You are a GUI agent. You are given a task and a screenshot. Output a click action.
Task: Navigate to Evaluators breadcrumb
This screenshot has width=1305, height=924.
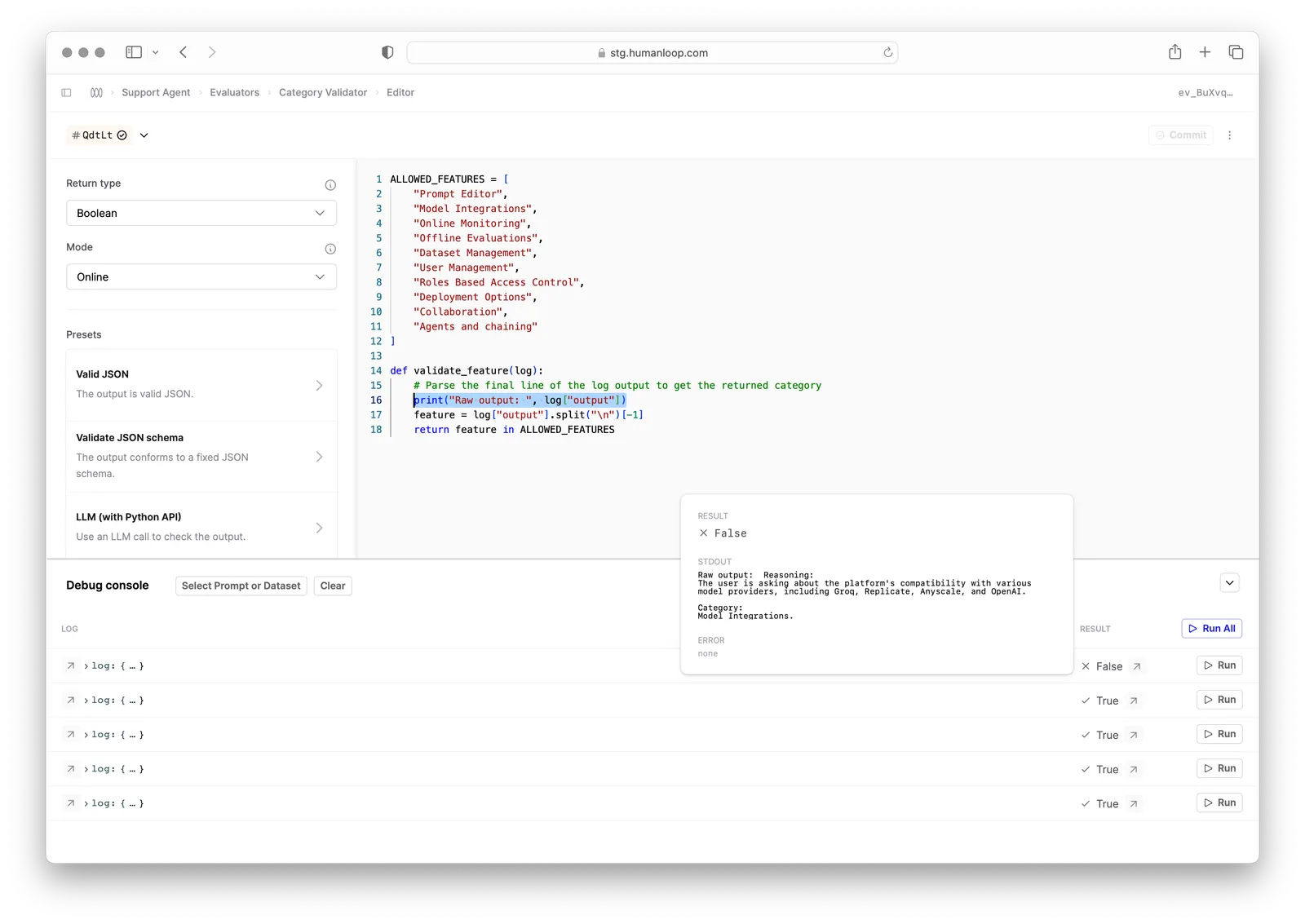point(234,93)
